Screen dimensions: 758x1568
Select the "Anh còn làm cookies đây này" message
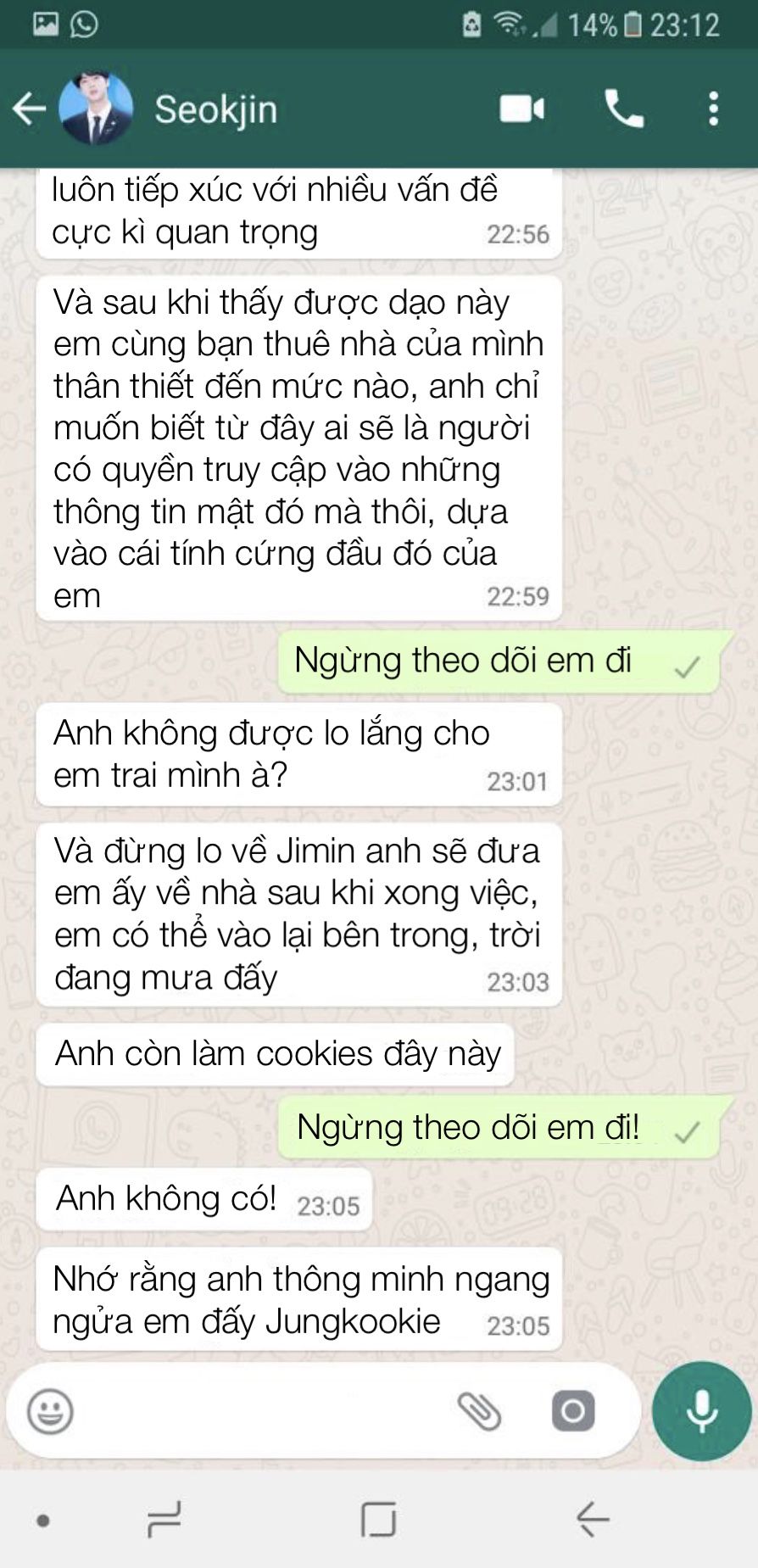[276, 1054]
